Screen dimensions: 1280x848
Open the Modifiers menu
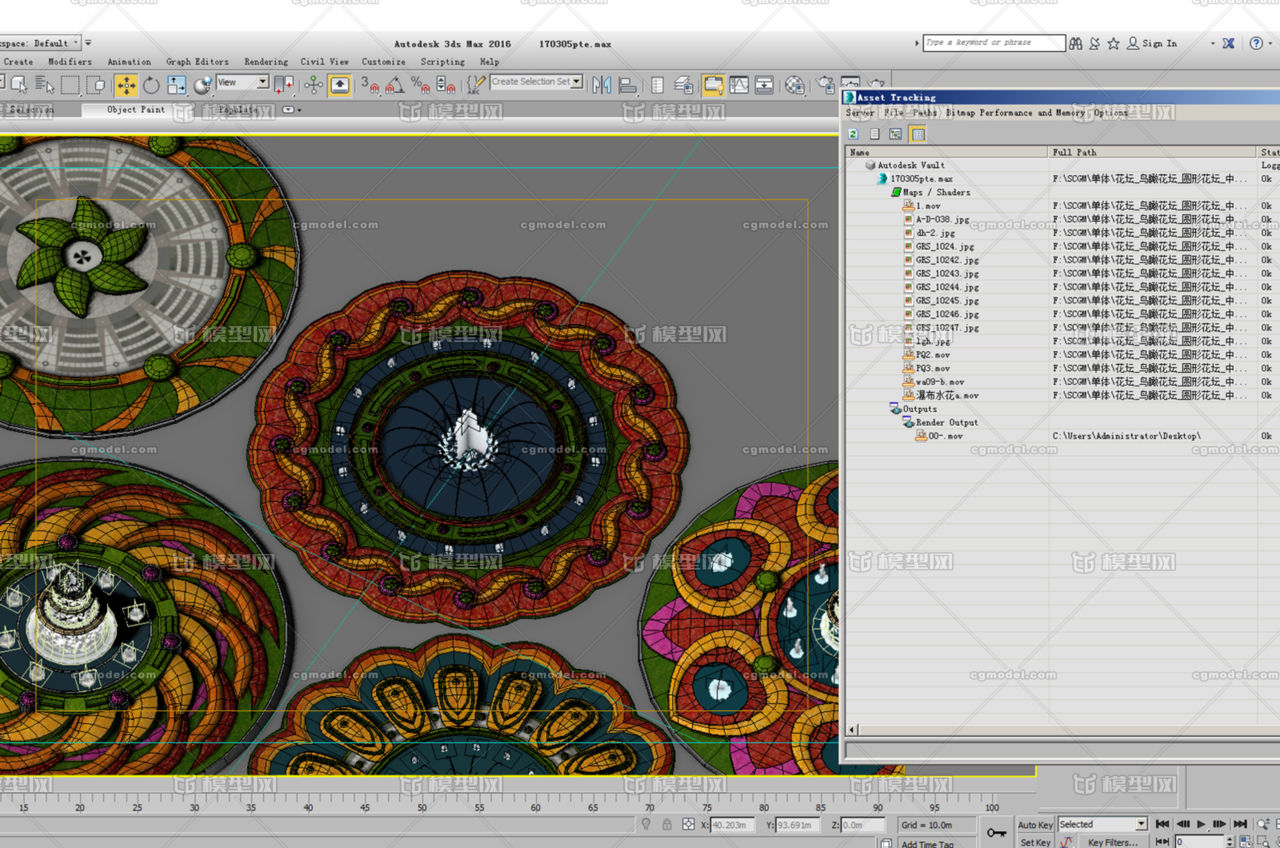pyautogui.click(x=69, y=62)
